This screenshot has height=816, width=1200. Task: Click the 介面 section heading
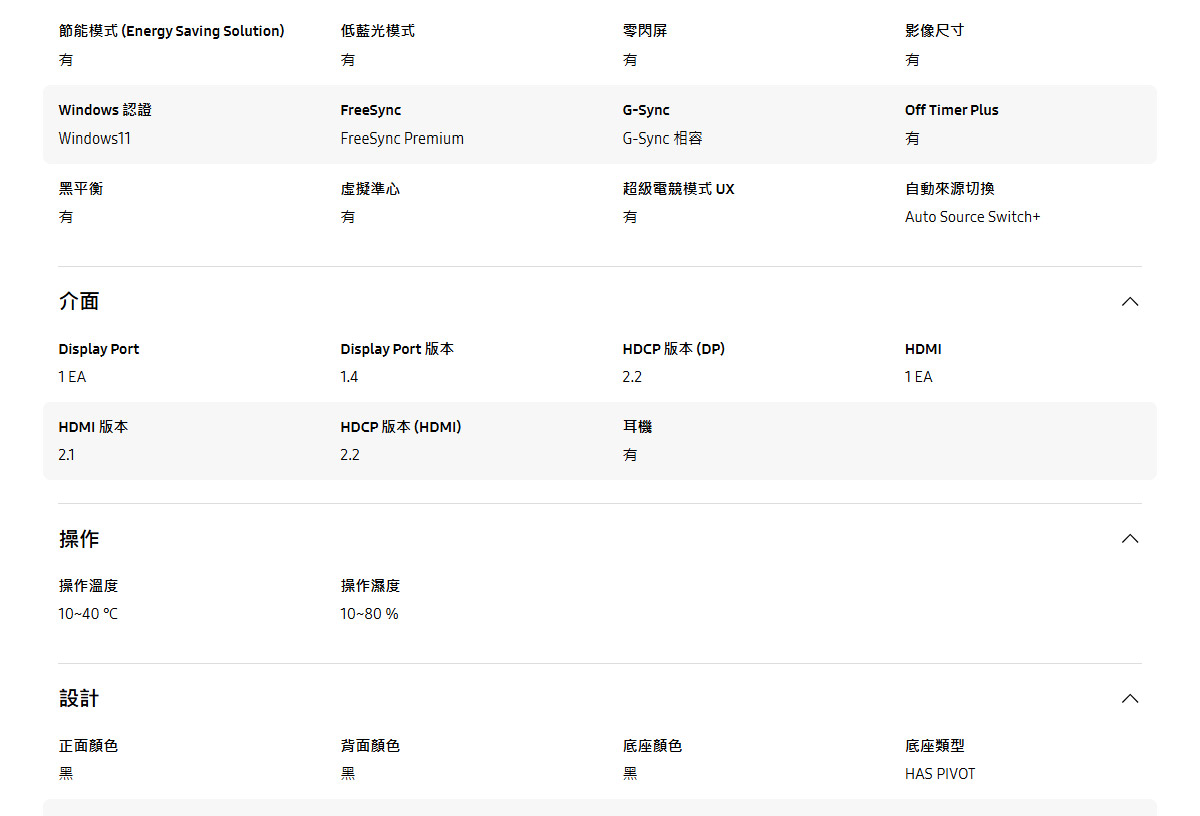pos(79,301)
